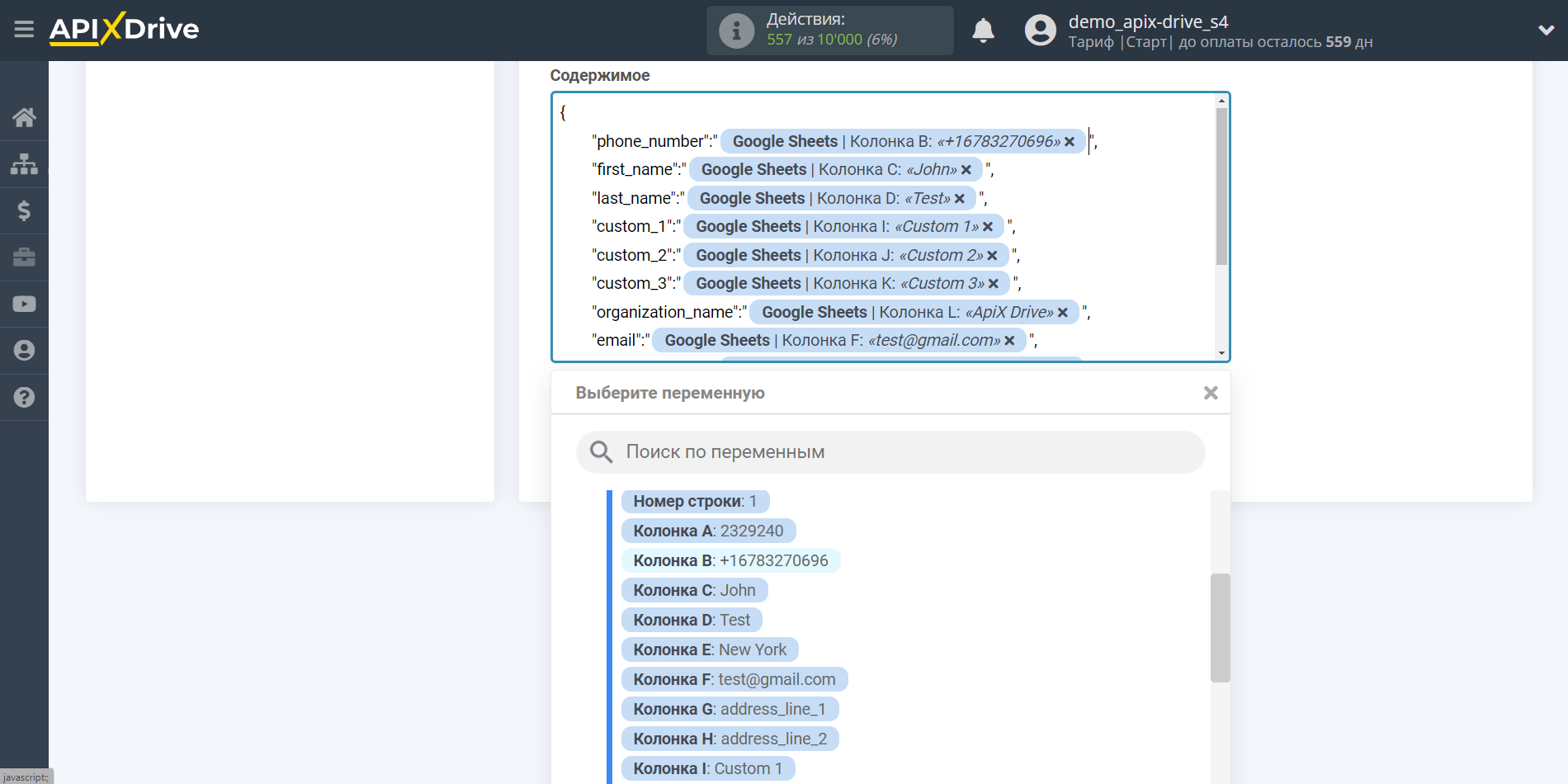
Task: Select variable Колонка B: +16783270696
Action: point(730,560)
